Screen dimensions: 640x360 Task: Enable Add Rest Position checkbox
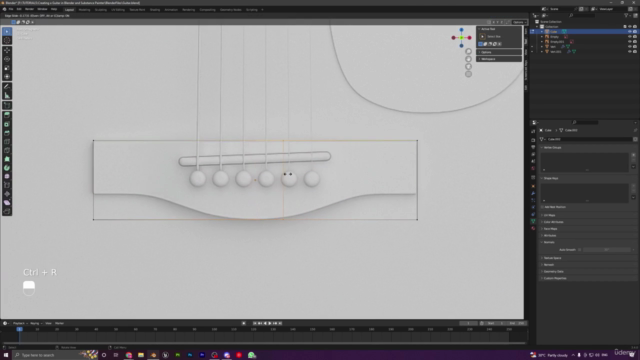coord(542,207)
